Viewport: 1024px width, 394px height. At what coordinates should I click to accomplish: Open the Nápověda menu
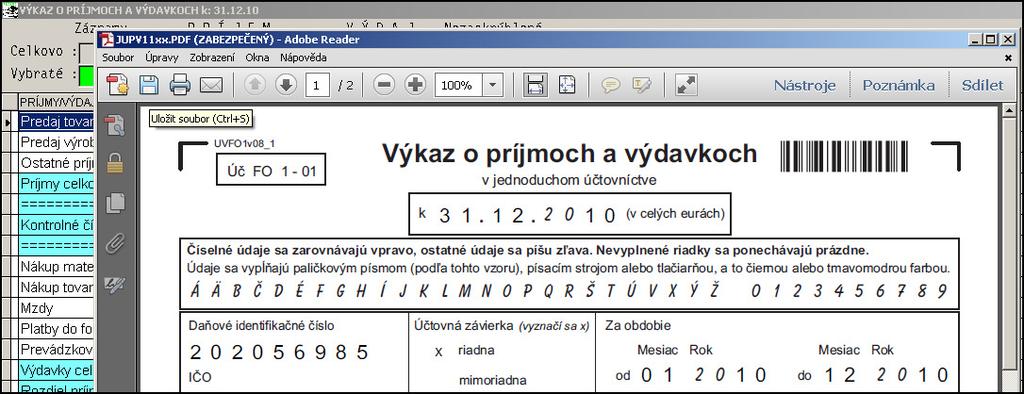pyautogui.click(x=303, y=57)
